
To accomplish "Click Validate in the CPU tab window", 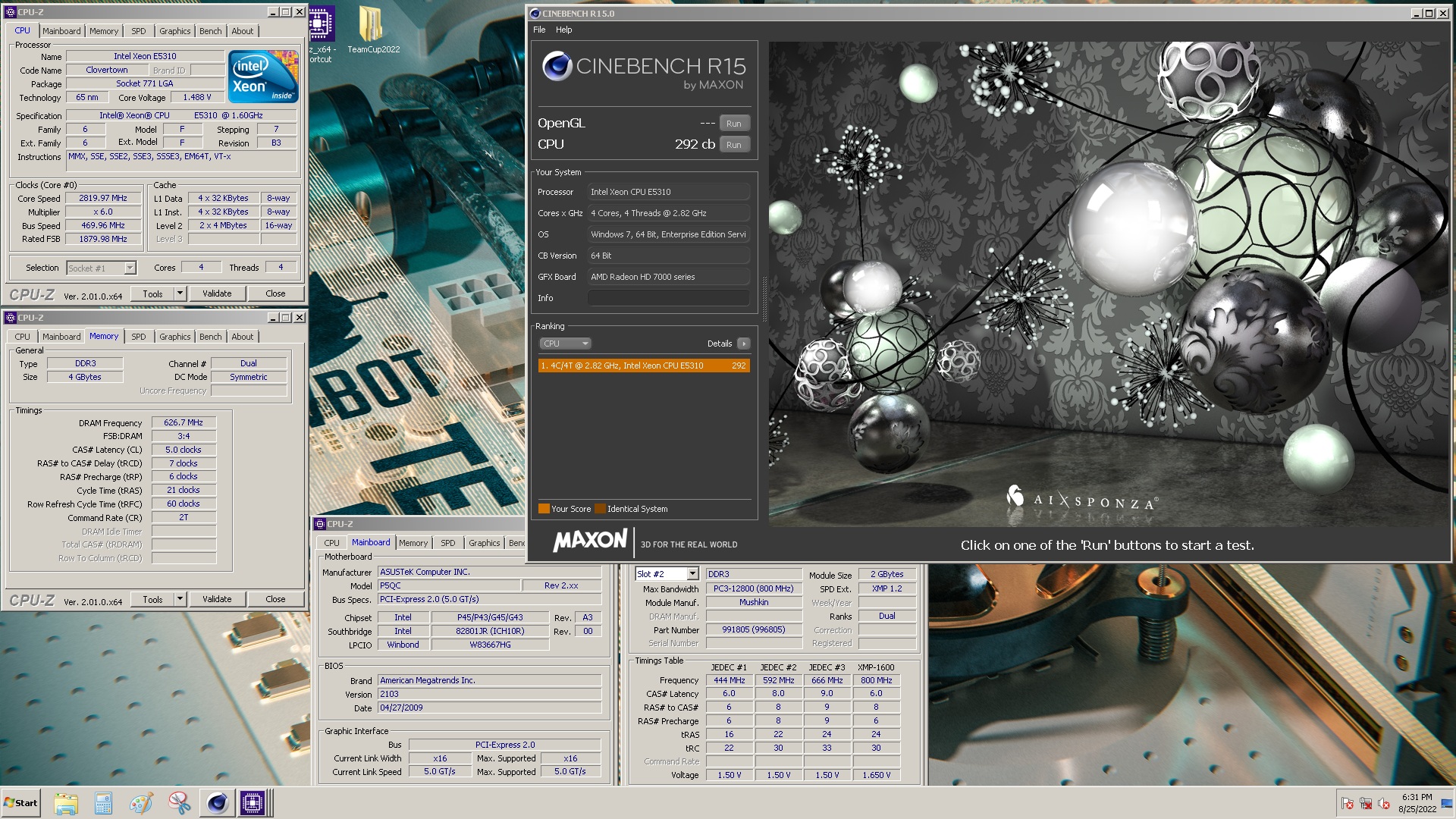I will coord(217,293).
